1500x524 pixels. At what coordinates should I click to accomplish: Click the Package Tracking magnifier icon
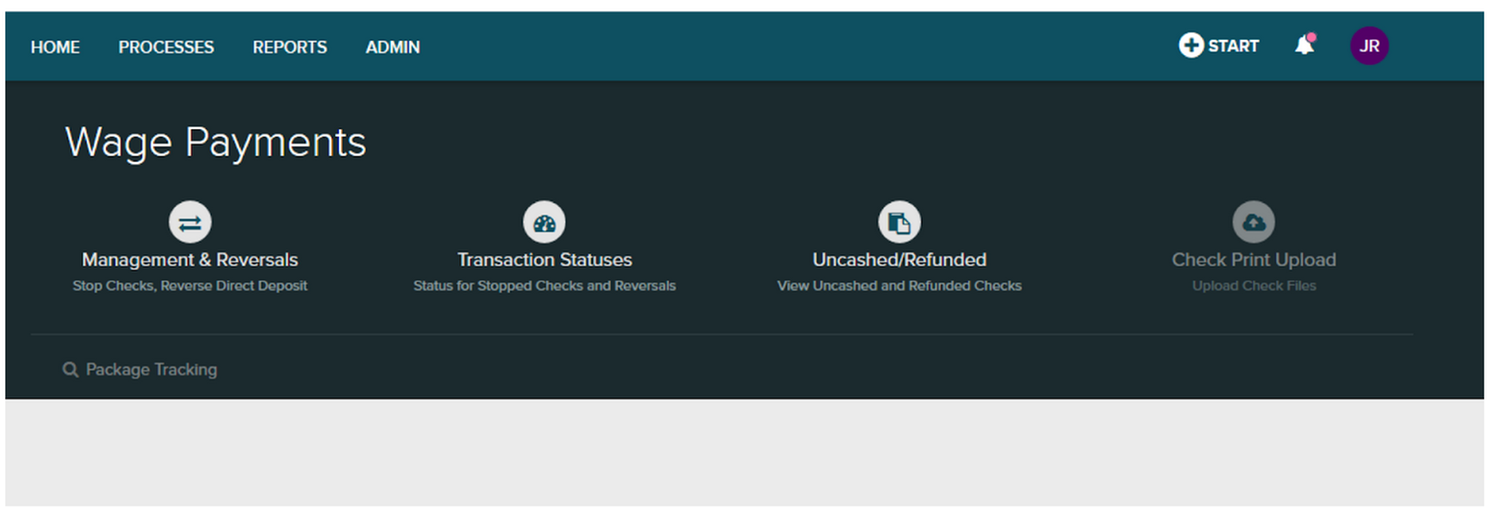70,370
